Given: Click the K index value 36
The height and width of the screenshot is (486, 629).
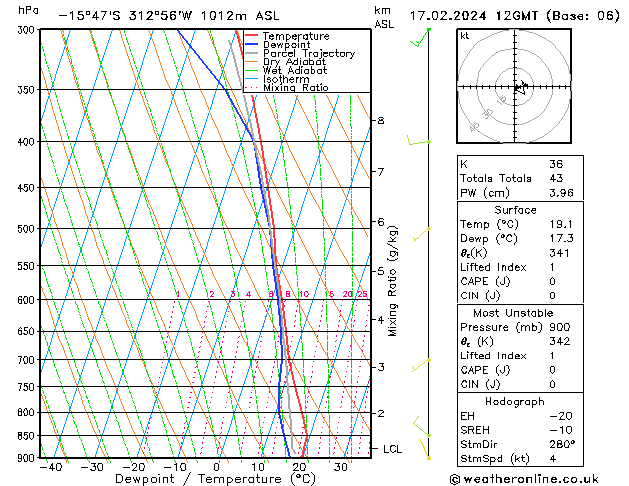Looking at the screenshot, I should coord(556,164).
